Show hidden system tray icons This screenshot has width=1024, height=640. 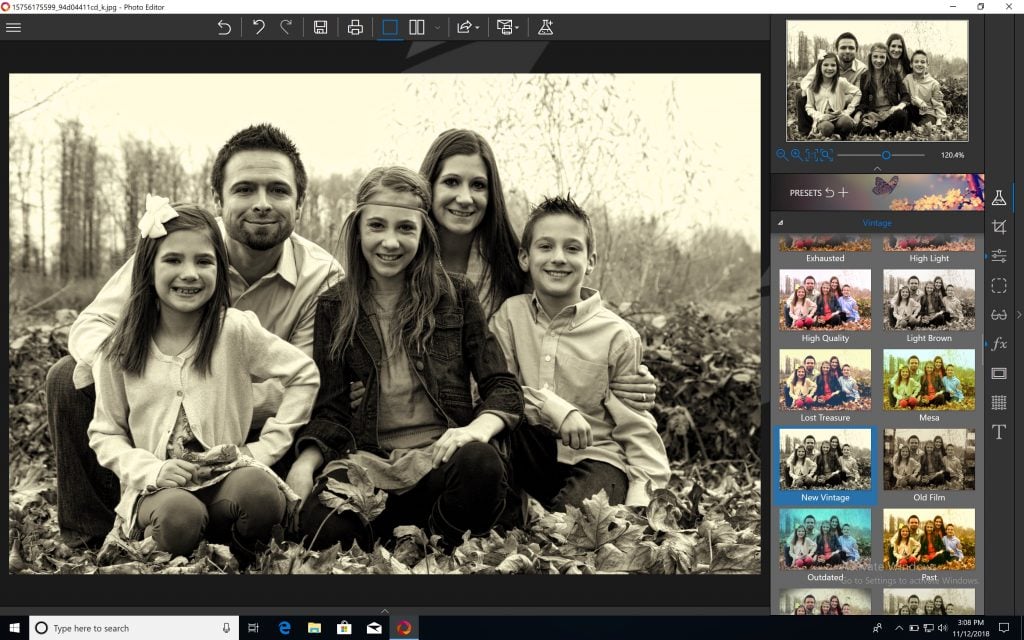pos(899,628)
